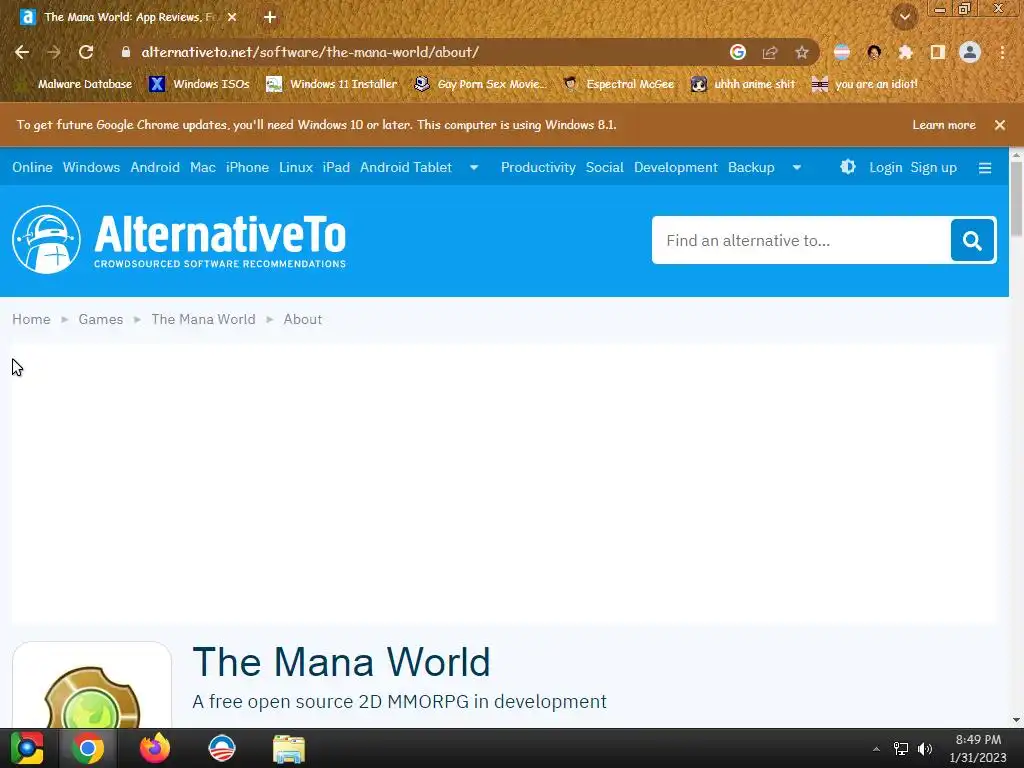Share this page icon in address bar

pos(770,52)
